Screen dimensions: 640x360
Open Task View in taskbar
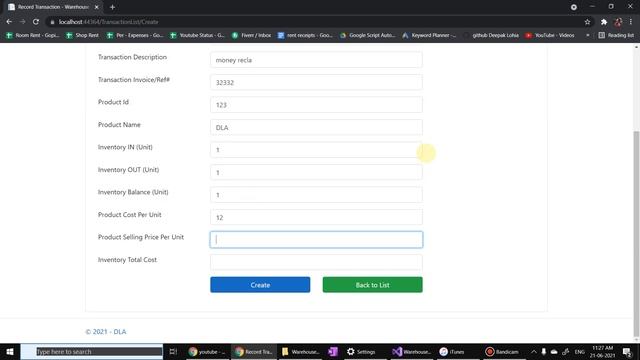[173, 351]
